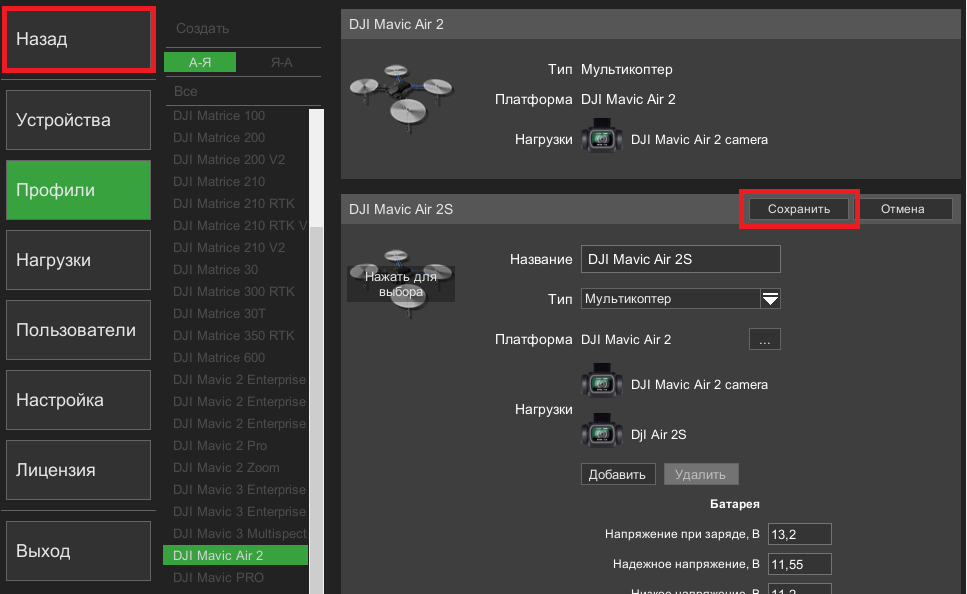Image resolution: width=967 pixels, height=594 pixels.
Task: Sort the list Я-А descending
Action: [281, 62]
